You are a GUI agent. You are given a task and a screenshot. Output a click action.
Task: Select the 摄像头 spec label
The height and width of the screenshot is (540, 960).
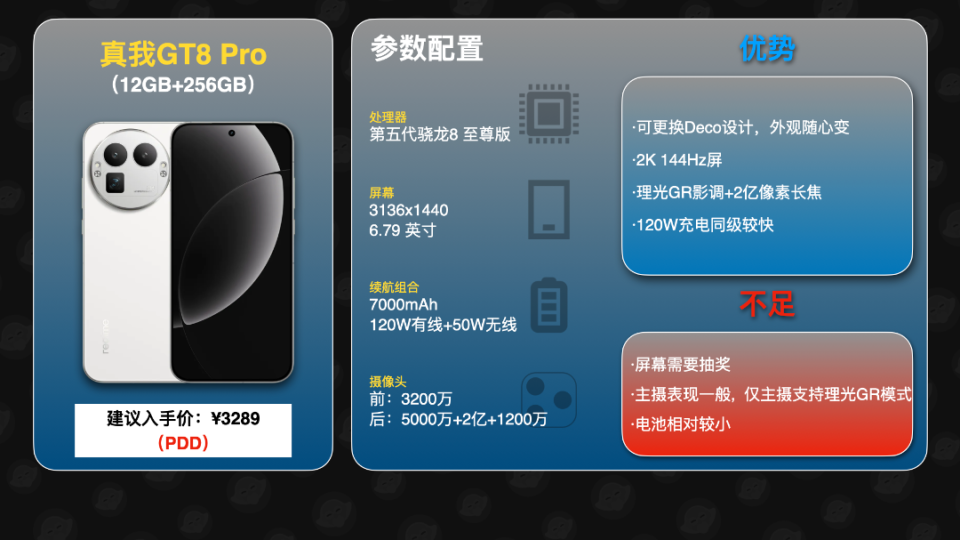tap(388, 381)
